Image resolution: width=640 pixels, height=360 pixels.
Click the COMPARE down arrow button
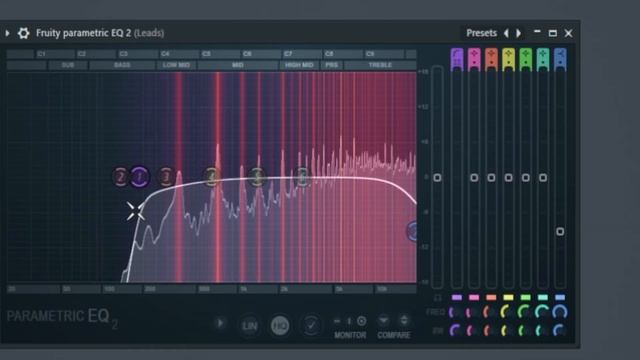click(383, 320)
